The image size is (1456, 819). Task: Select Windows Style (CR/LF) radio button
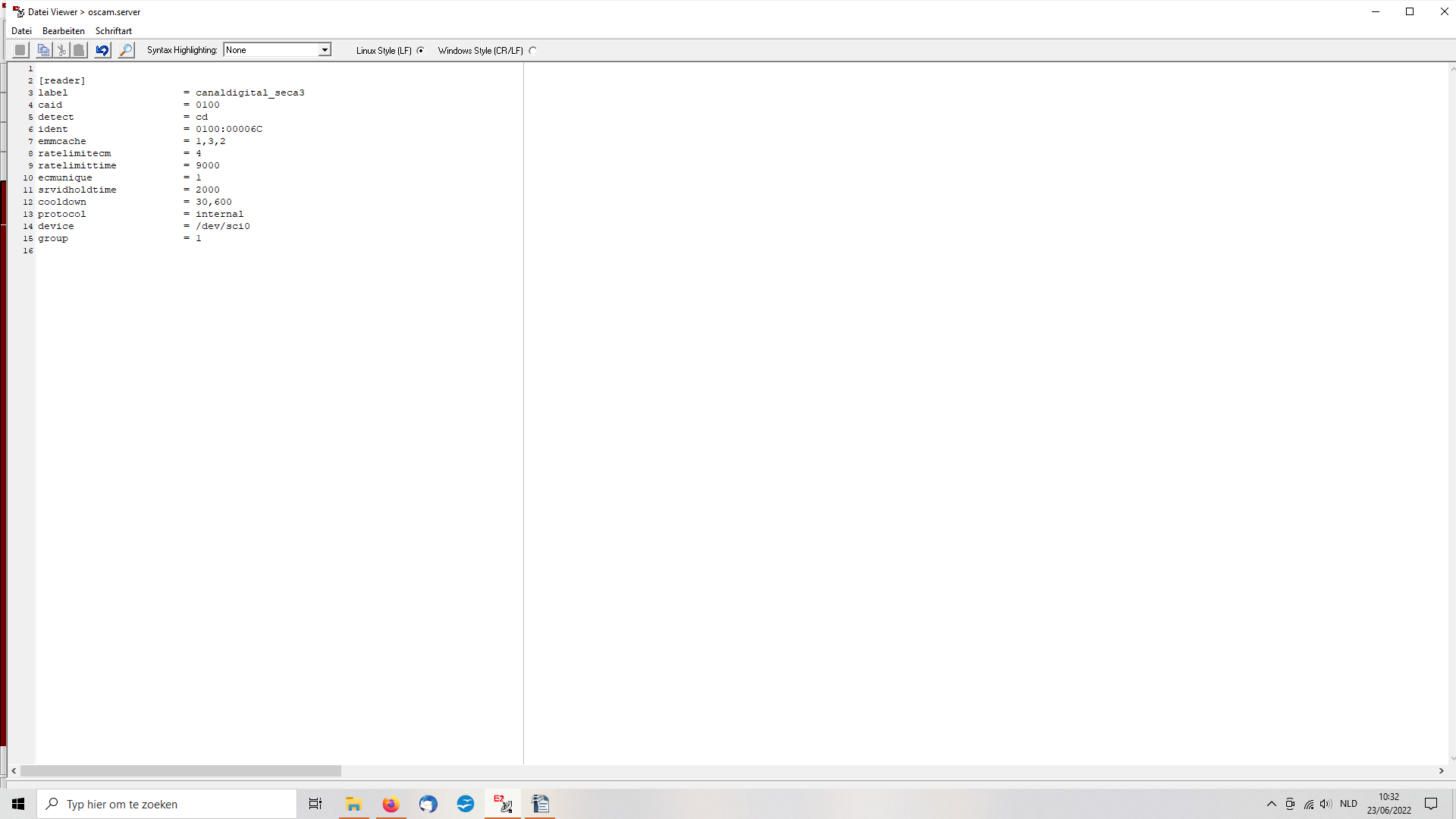tap(532, 51)
